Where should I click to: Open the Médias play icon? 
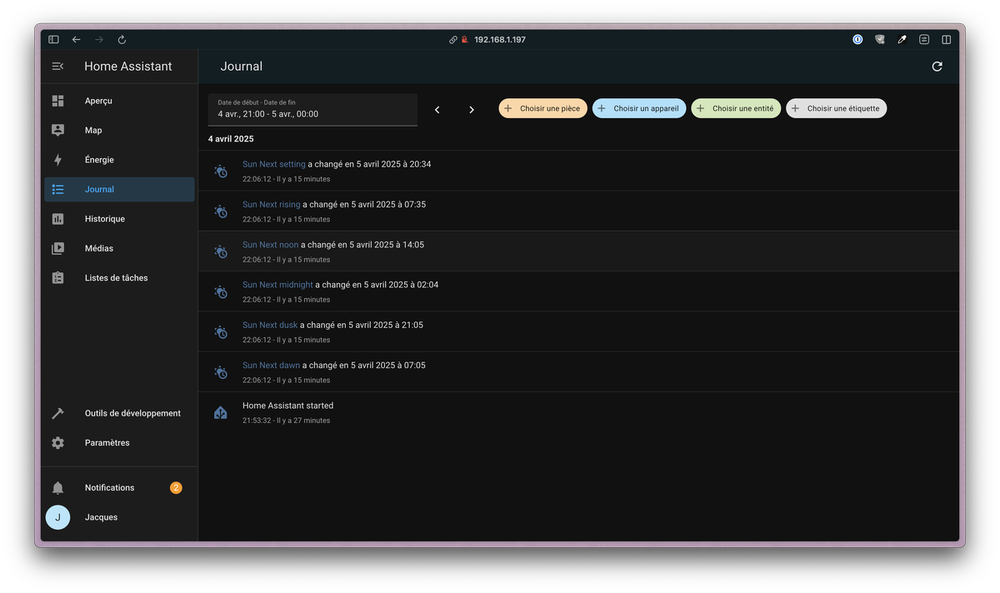pos(58,248)
